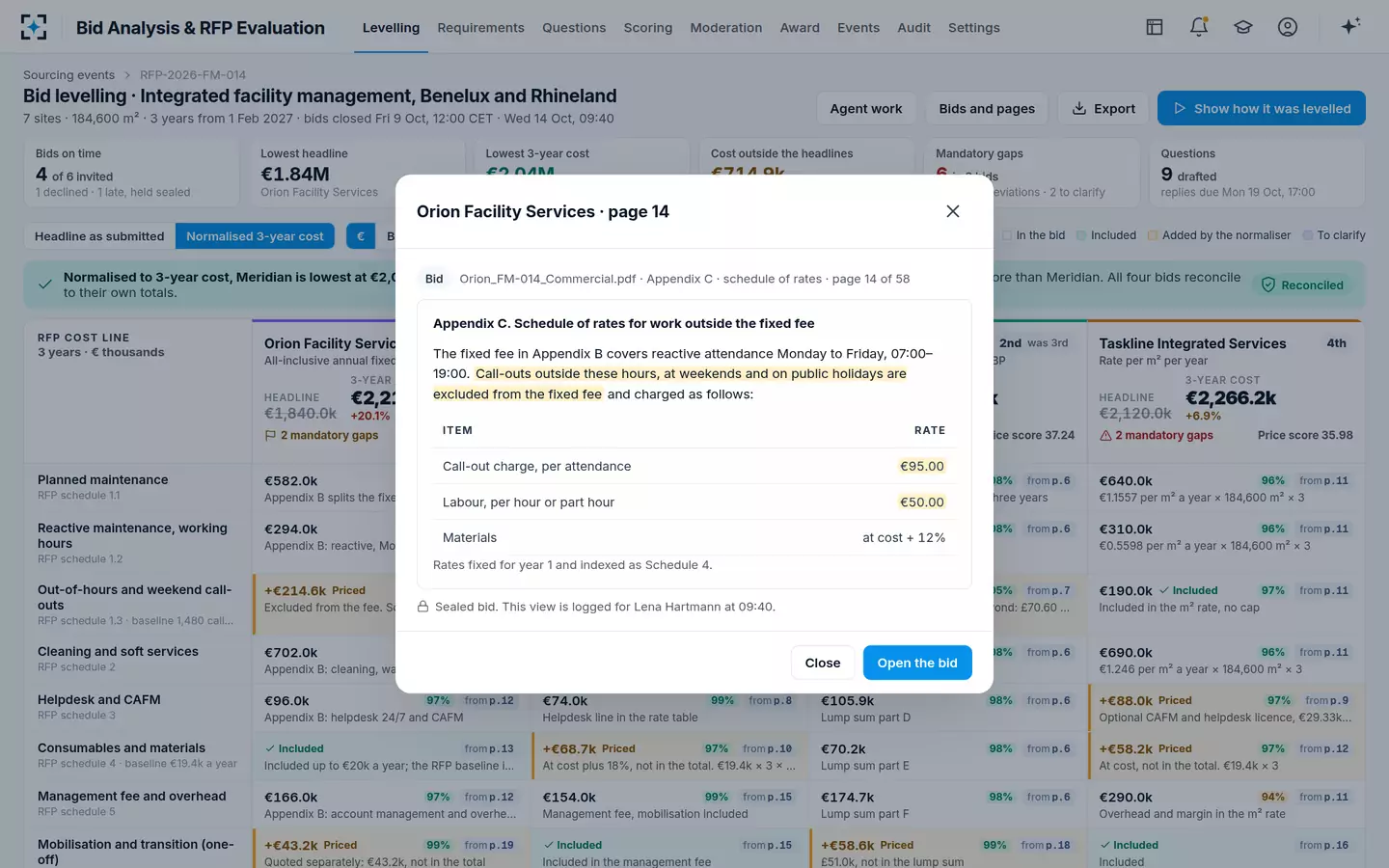Open the graduation cap help icon

coord(1243,27)
